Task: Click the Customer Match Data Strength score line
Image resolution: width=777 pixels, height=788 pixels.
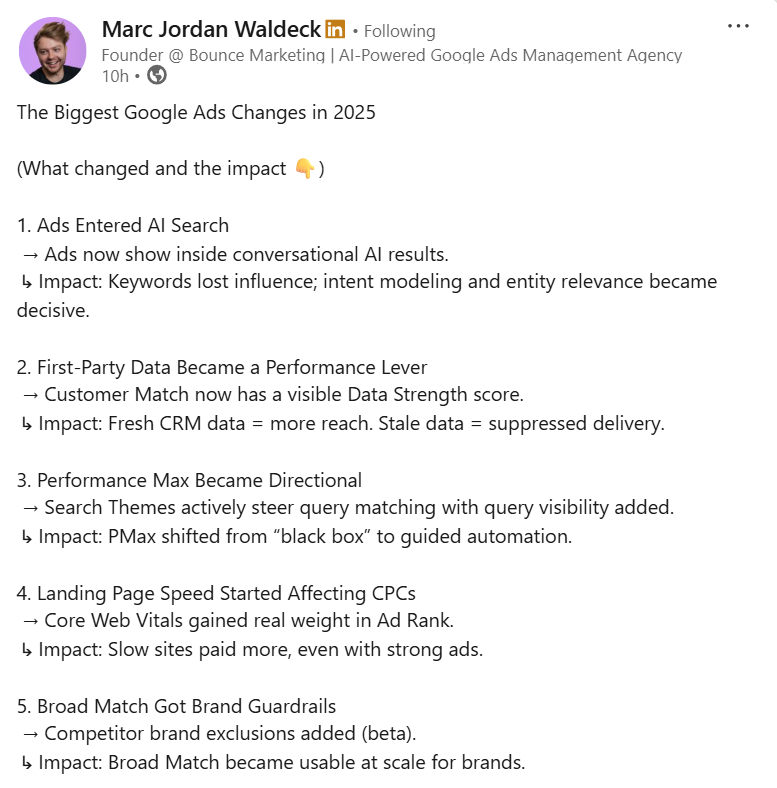Action: (283, 395)
